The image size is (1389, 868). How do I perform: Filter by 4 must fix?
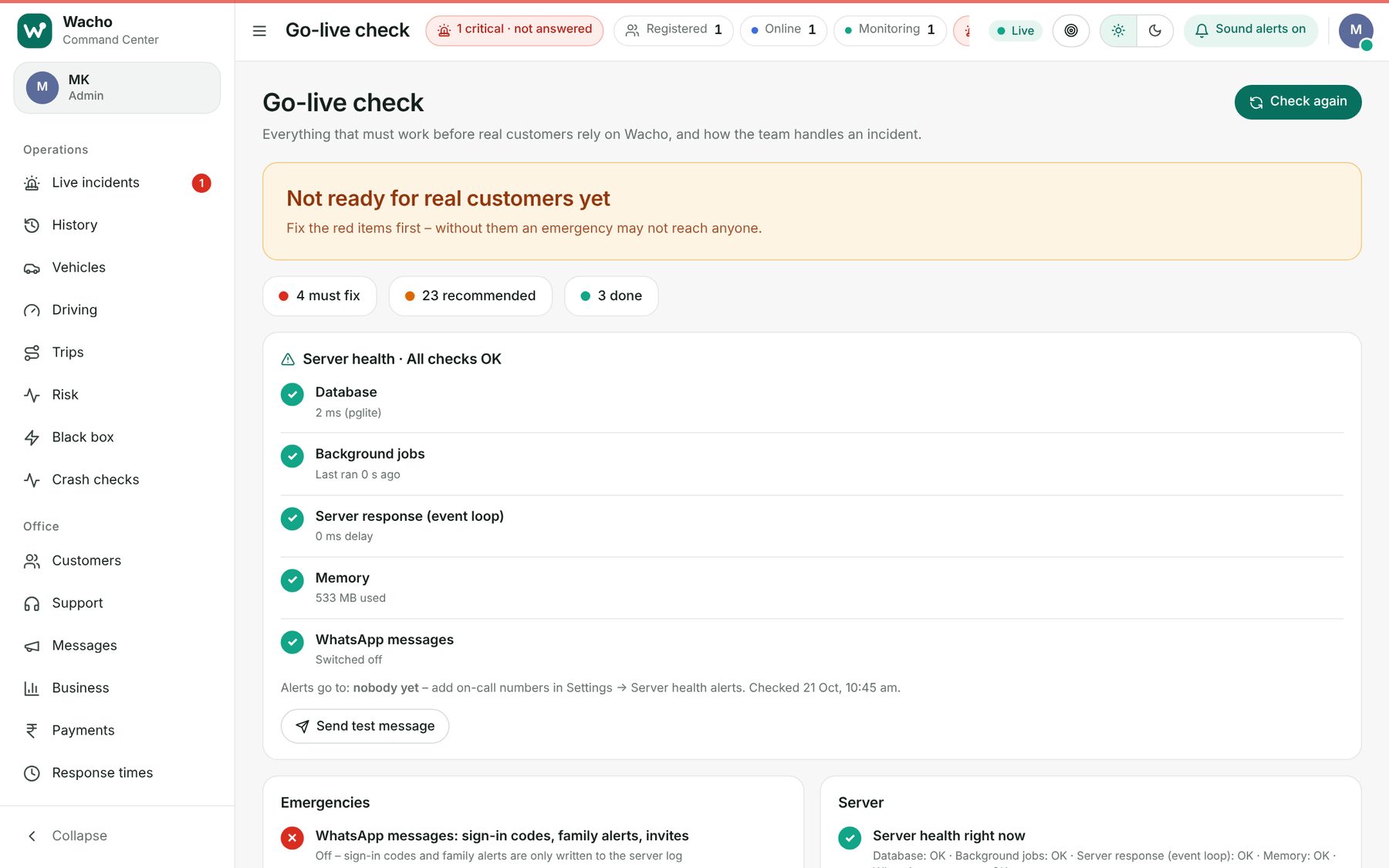point(319,296)
